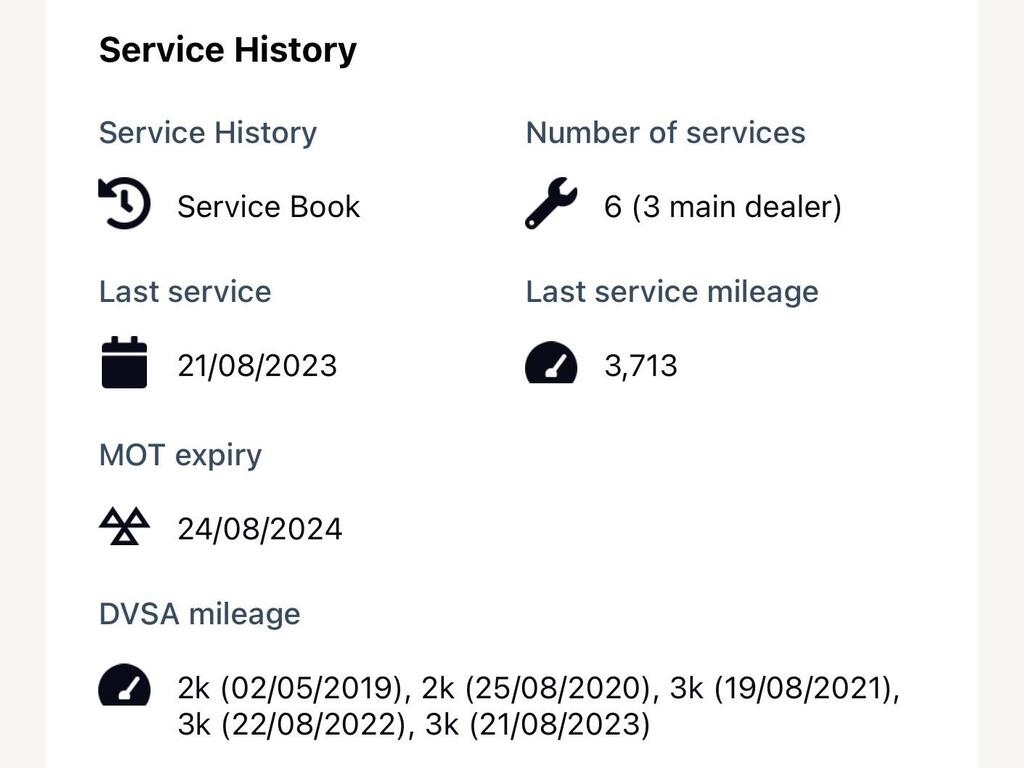
Task: Click the wrench icon for services
Action: [x=551, y=203]
